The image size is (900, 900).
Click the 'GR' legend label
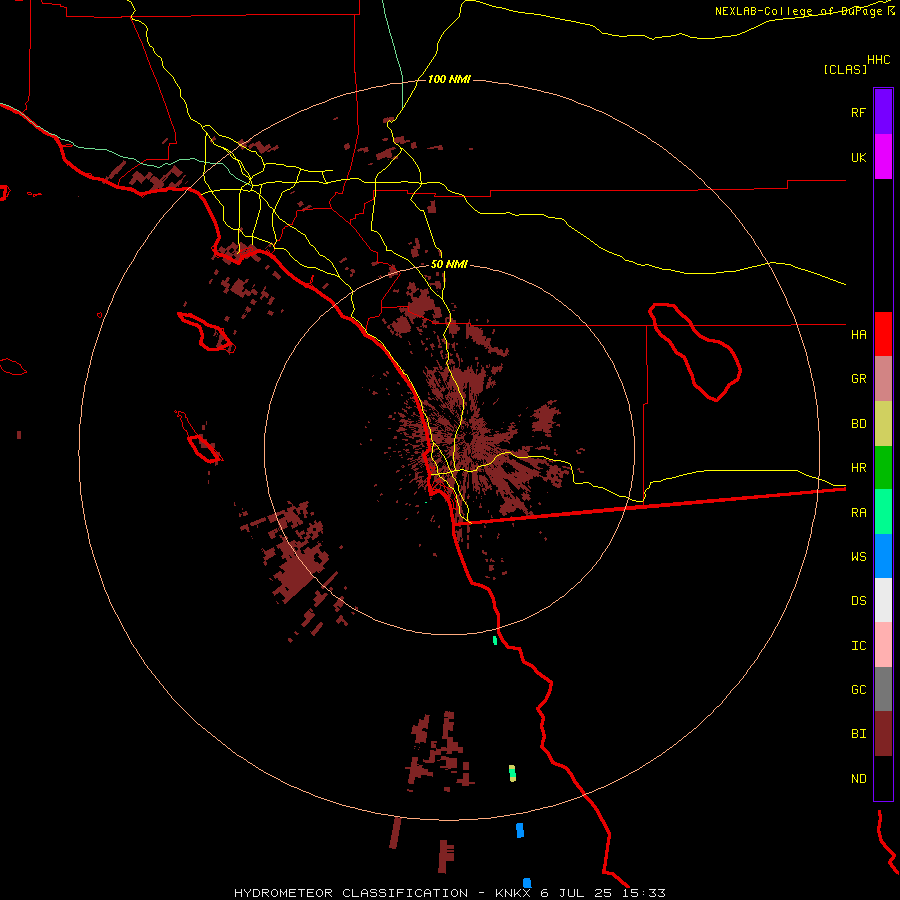point(858,379)
